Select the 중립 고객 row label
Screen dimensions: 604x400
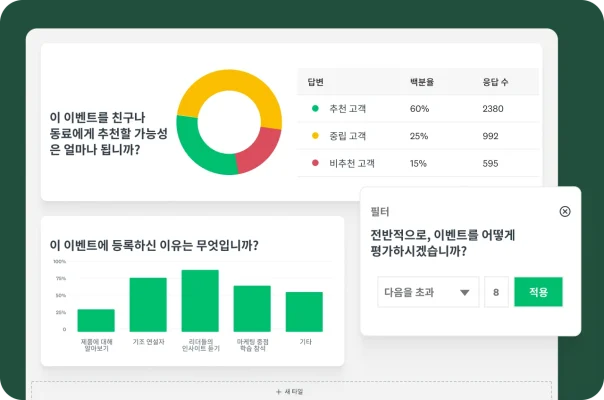point(347,136)
